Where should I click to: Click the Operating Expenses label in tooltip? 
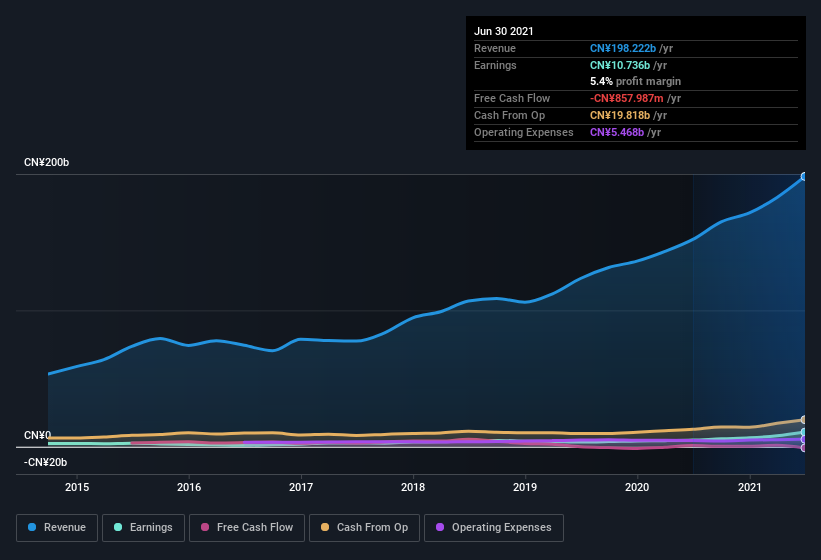(x=524, y=132)
